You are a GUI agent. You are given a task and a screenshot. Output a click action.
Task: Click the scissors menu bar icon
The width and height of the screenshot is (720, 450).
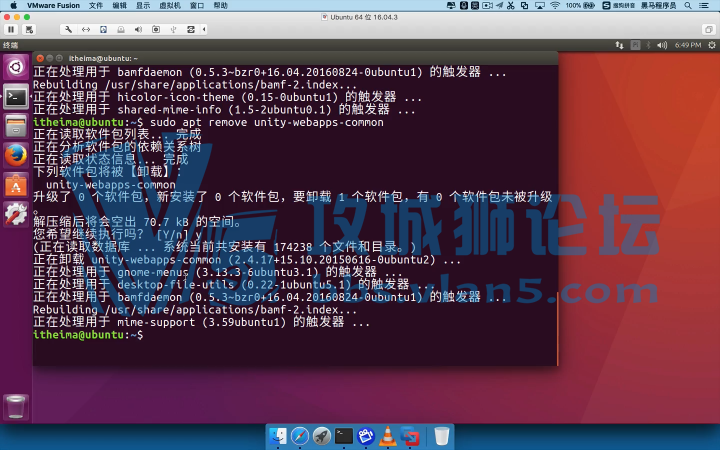(x=511, y=6)
